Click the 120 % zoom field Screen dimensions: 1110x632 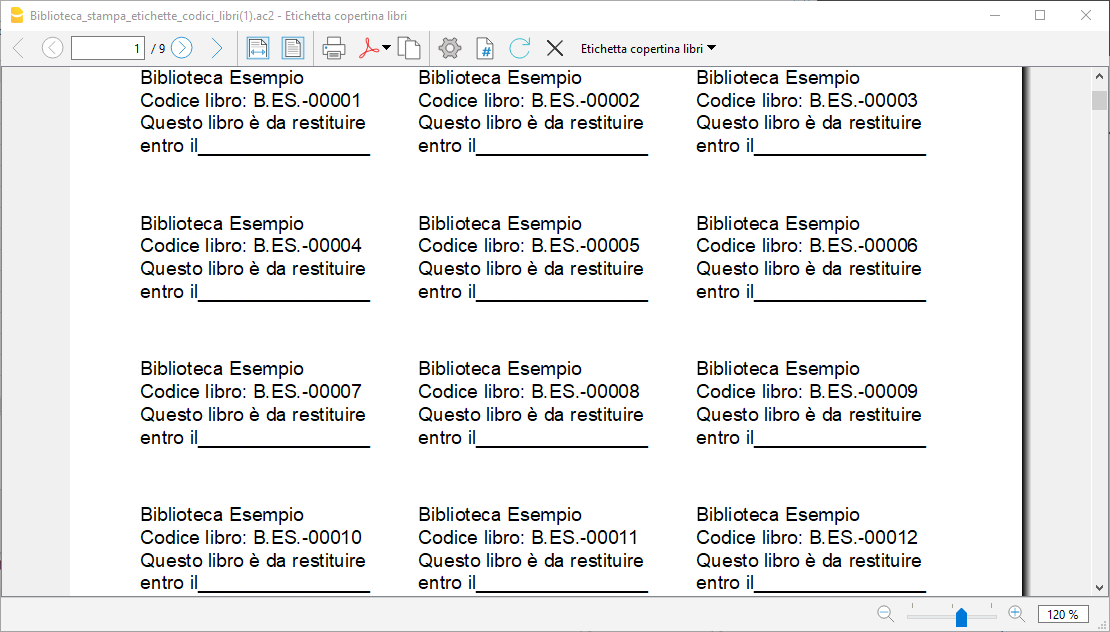coord(1064,615)
